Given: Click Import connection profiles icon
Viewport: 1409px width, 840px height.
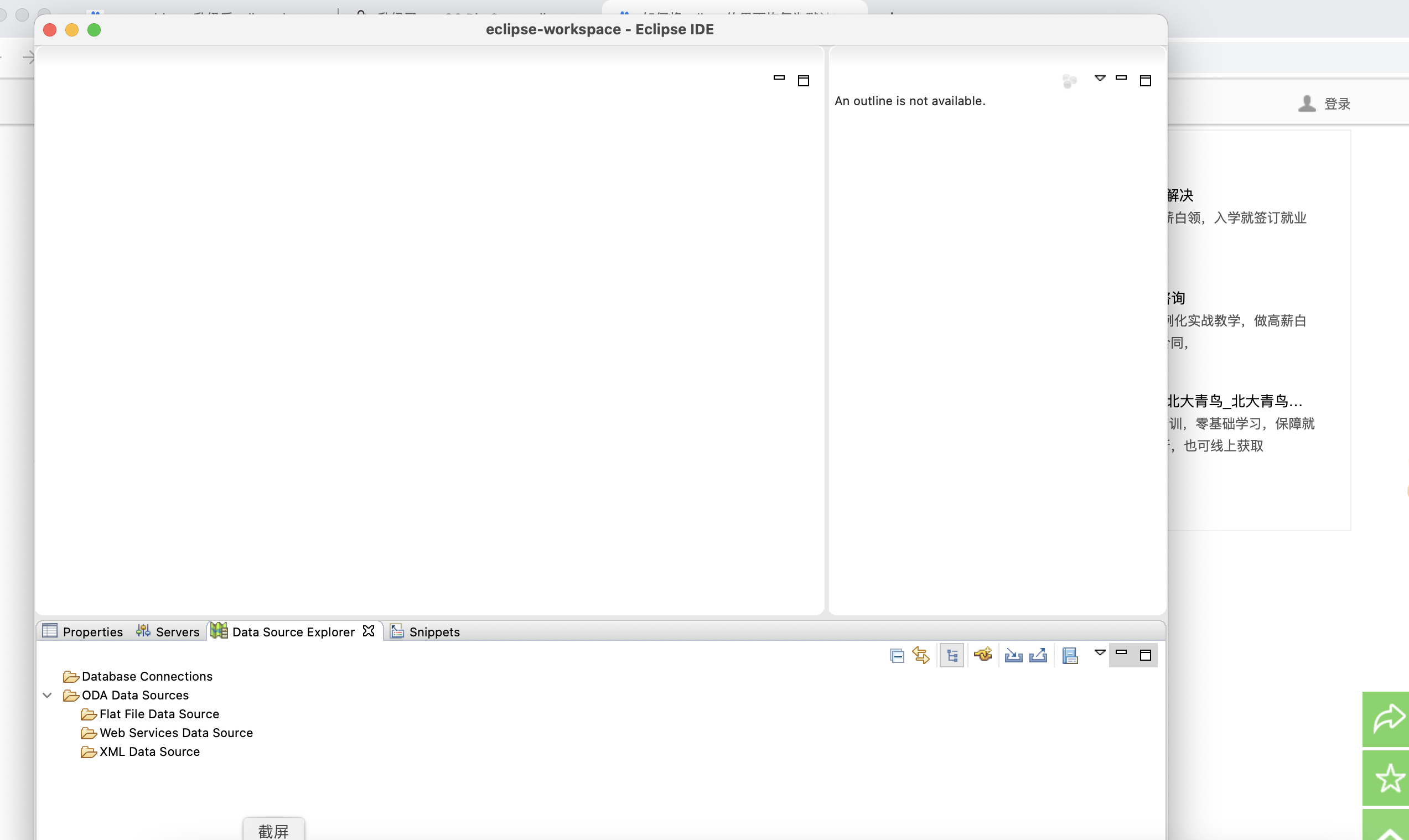Looking at the screenshot, I should point(1013,656).
